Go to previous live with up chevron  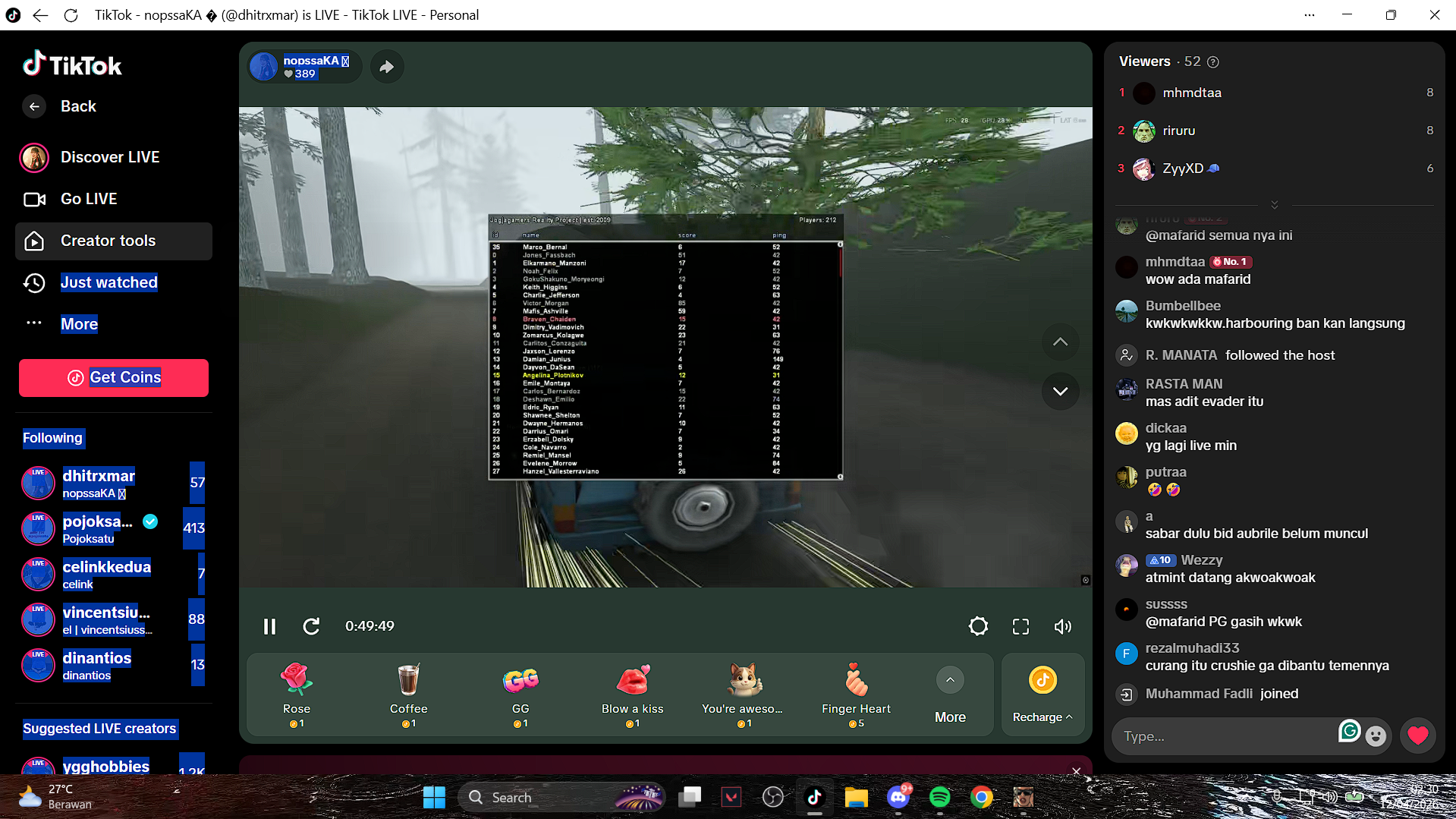[x=1061, y=342]
